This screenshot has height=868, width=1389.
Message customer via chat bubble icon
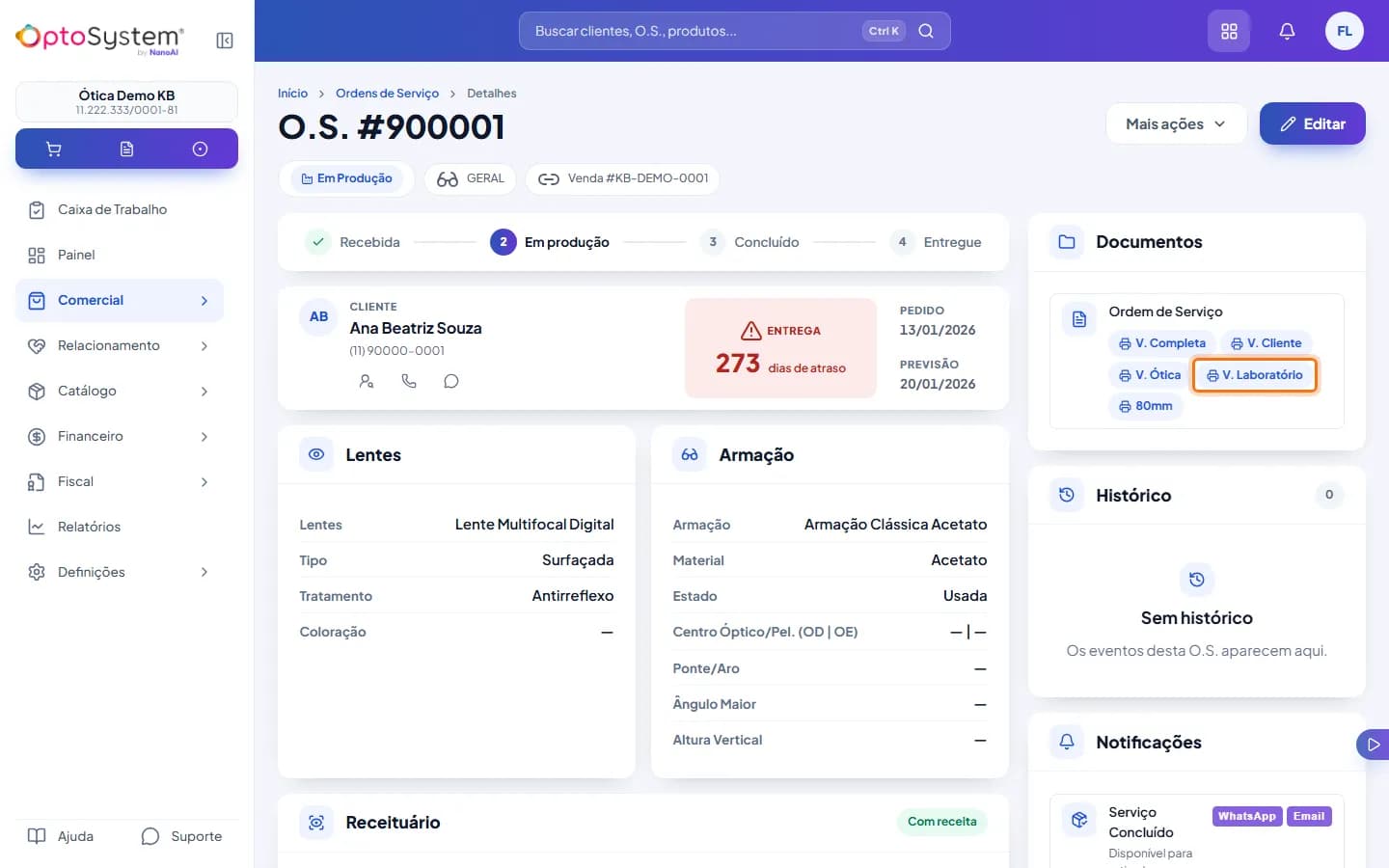point(451,381)
